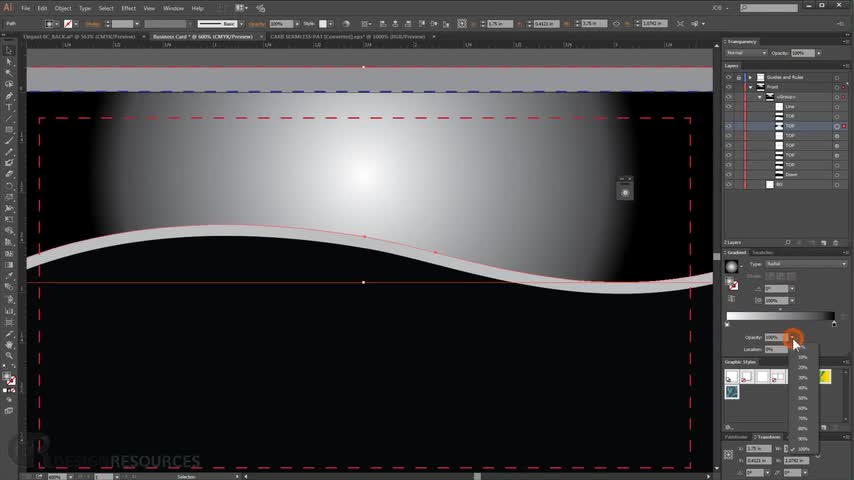This screenshot has width=854, height=480.
Task: Choose 10% in opacity dropdown list
Action: click(x=803, y=357)
